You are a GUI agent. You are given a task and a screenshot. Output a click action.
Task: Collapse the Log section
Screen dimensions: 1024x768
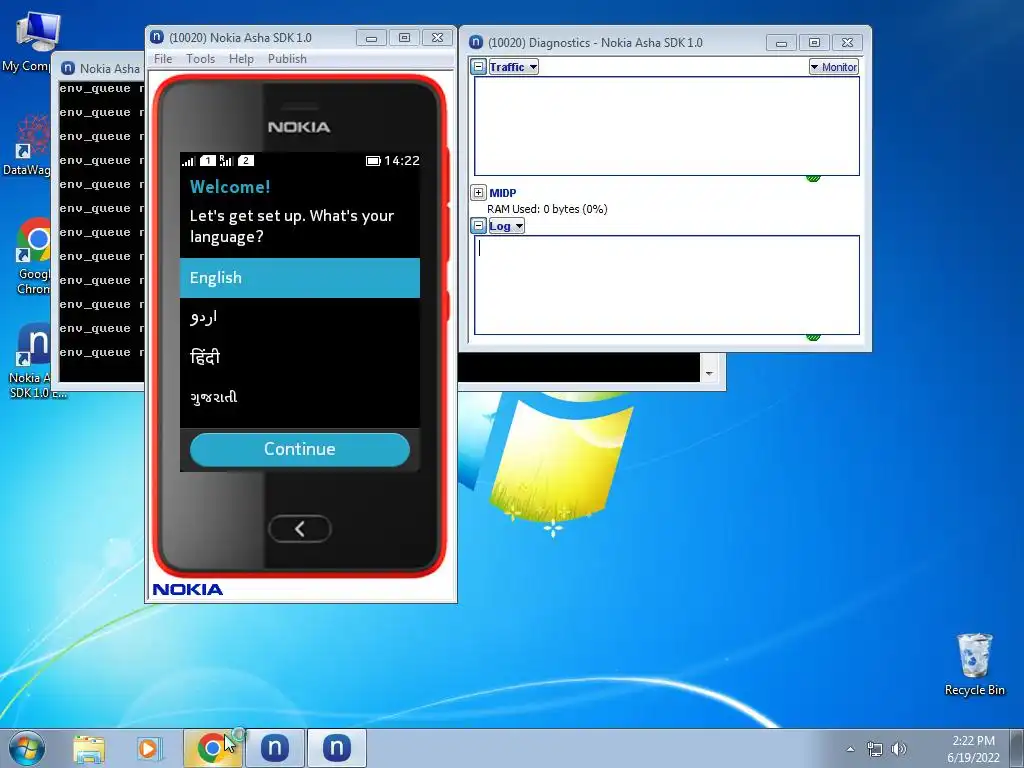click(x=479, y=226)
